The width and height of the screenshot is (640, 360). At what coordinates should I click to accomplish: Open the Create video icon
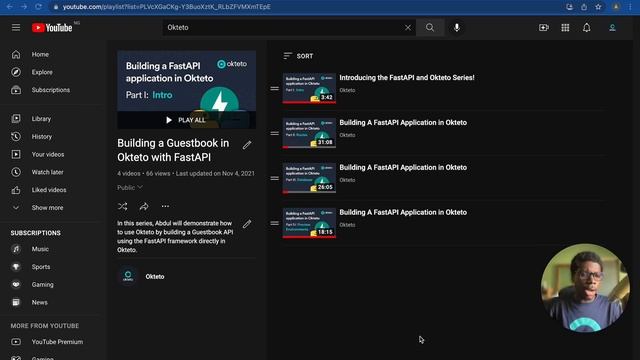click(x=544, y=27)
